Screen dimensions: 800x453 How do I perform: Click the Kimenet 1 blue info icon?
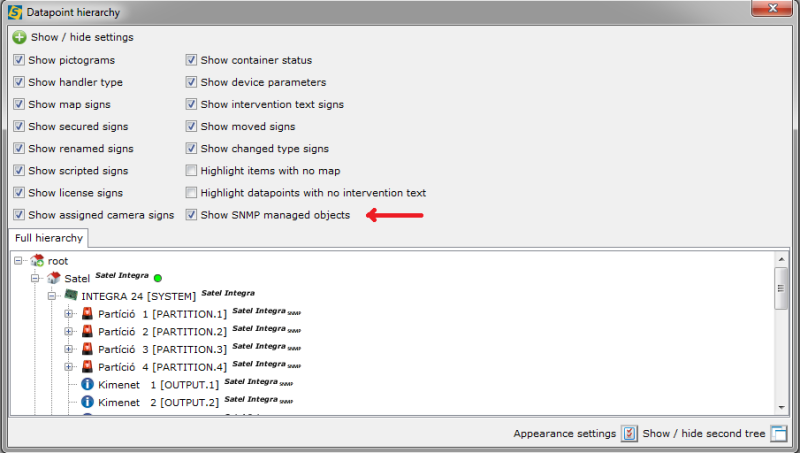pos(87,384)
